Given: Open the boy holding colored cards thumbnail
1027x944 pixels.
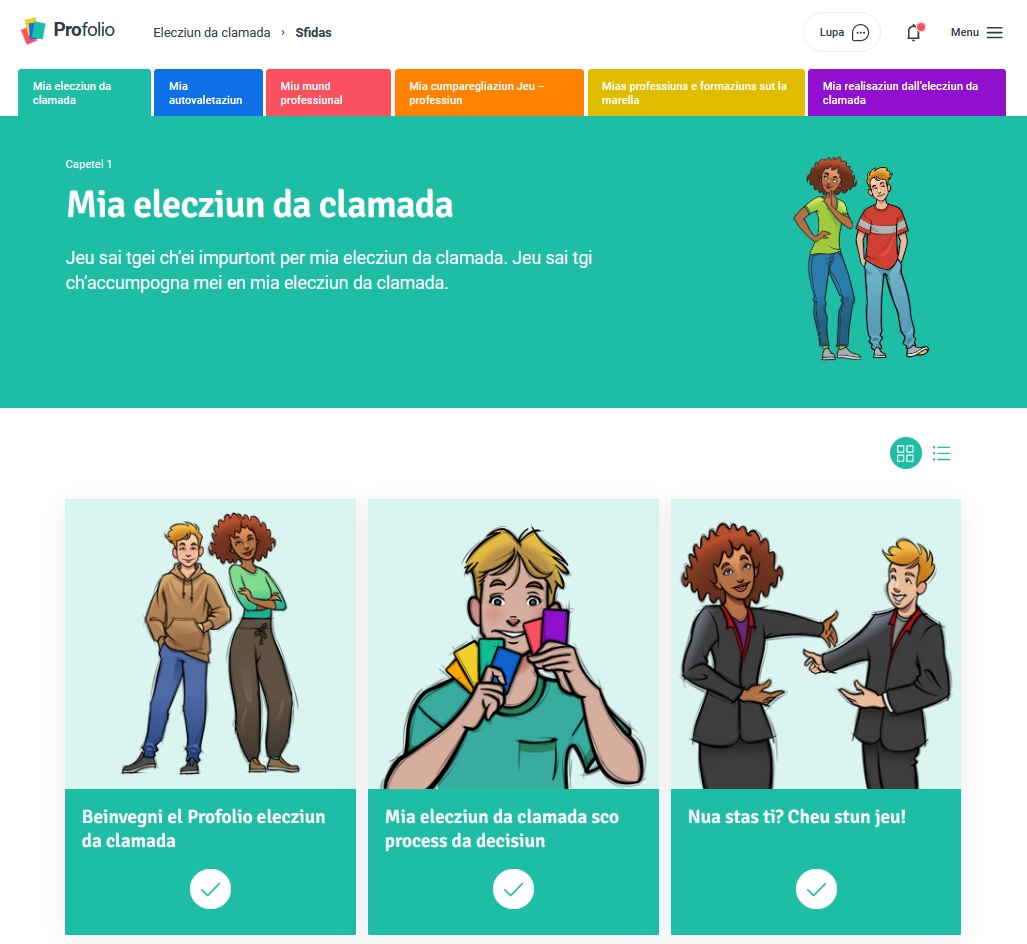Looking at the screenshot, I should tap(514, 644).
